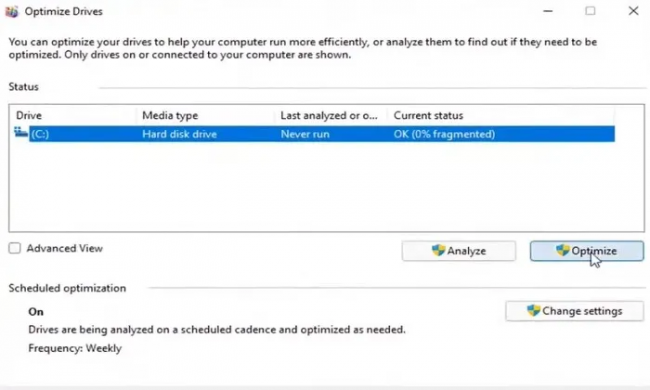Viewport: 650px width, 390px height.
Task: Click the 'OK (0% fragmented)' status
Action: 444,134
